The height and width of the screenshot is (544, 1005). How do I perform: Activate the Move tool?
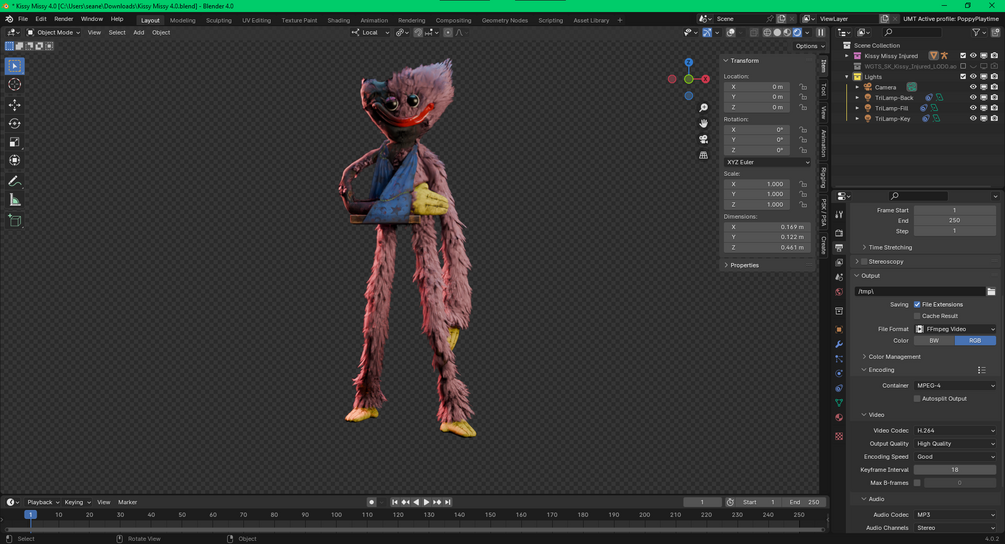(15, 104)
